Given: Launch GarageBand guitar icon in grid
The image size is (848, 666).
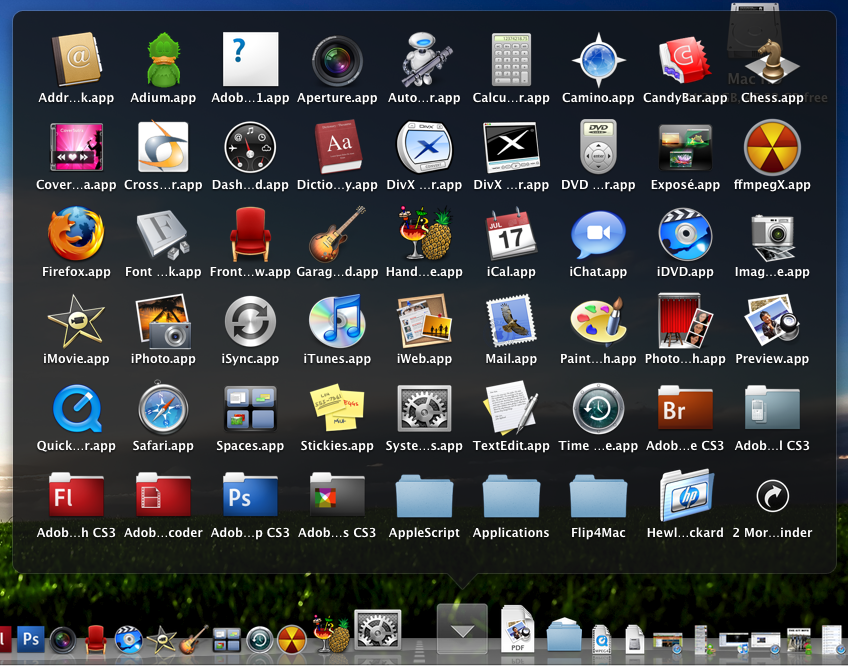Looking at the screenshot, I should tap(337, 234).
